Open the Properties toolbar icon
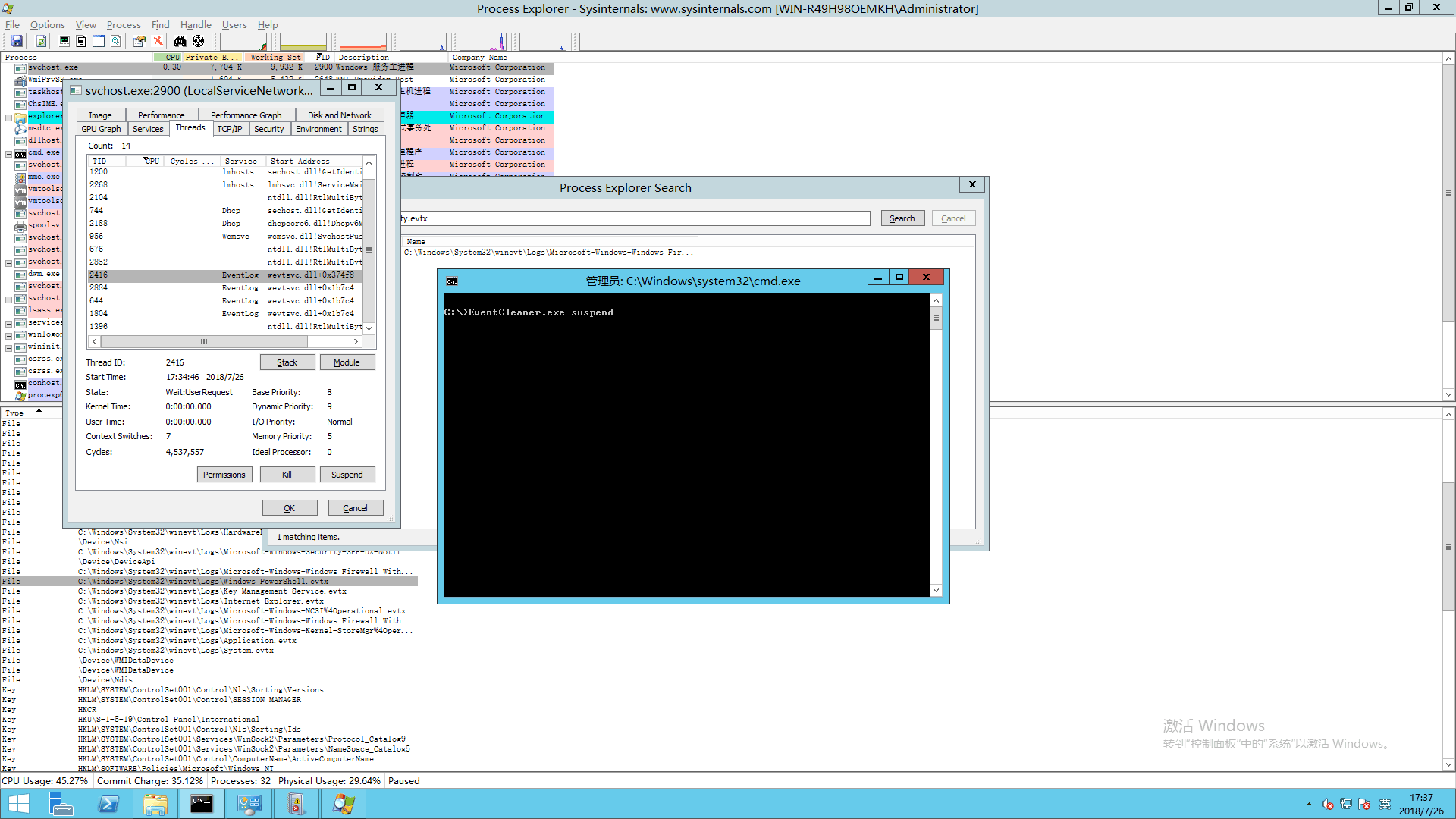Image resolution: width=1456 pixels, height=819 pixels. [x=139, y=41]
